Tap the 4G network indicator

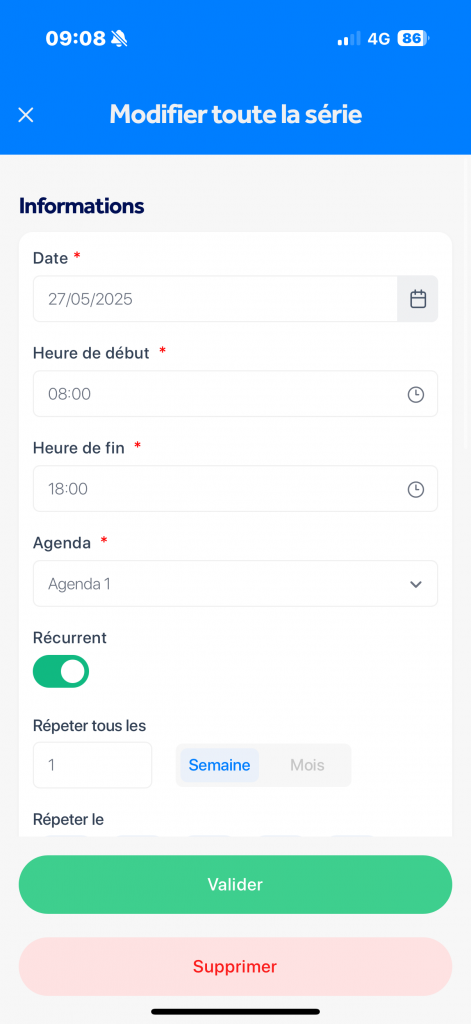click(x=379, y=39)
